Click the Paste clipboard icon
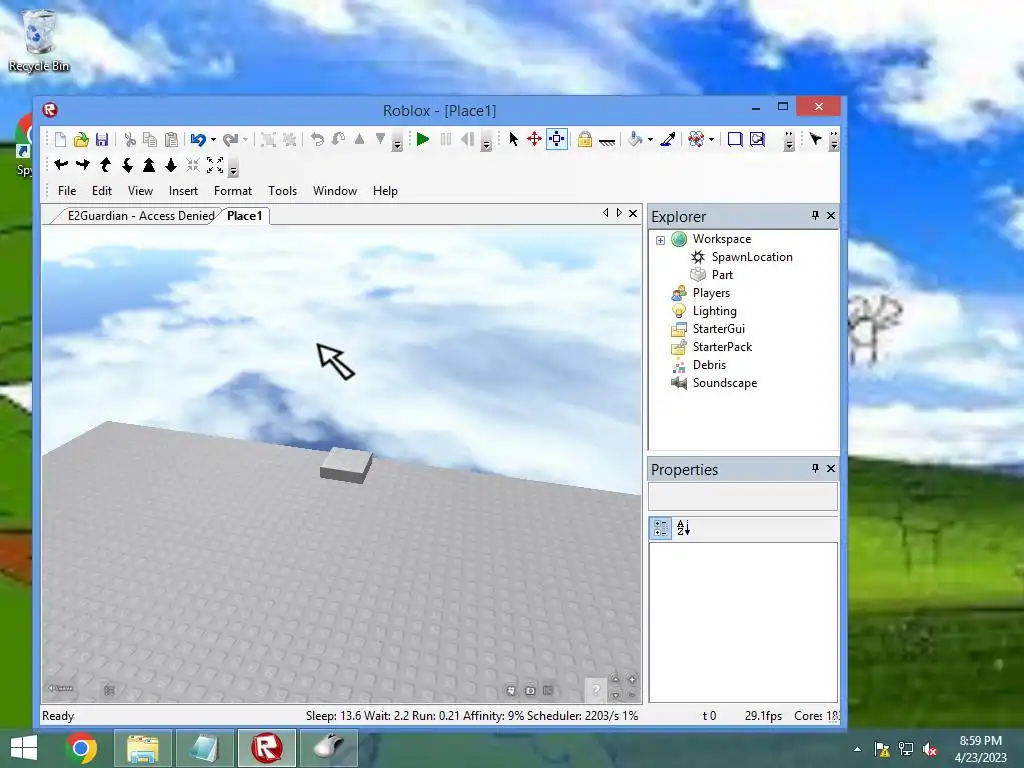The height and width of the screenshot is (768, 1024). tap(171, 139)
